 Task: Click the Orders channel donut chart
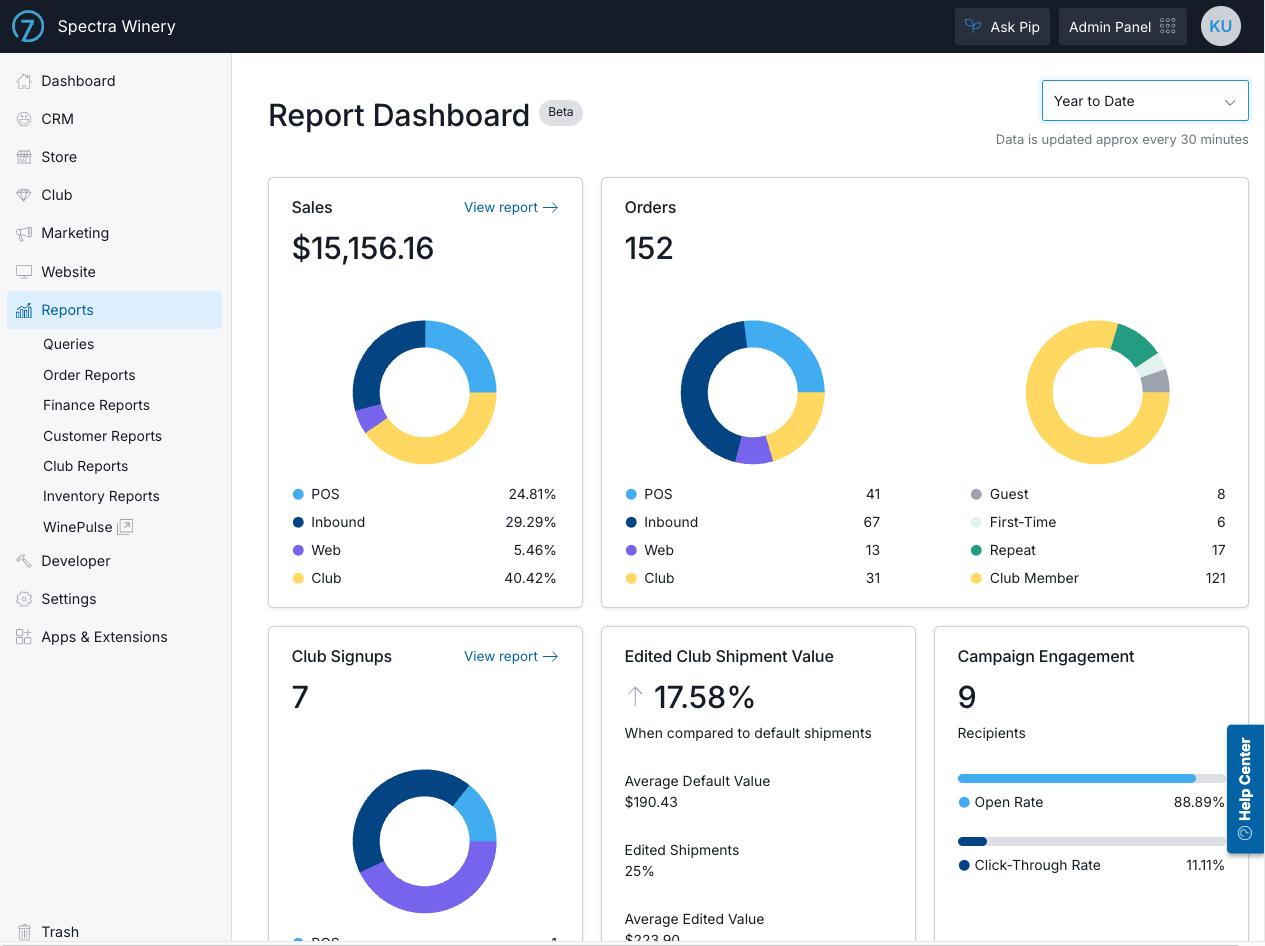tap(752, 392)
